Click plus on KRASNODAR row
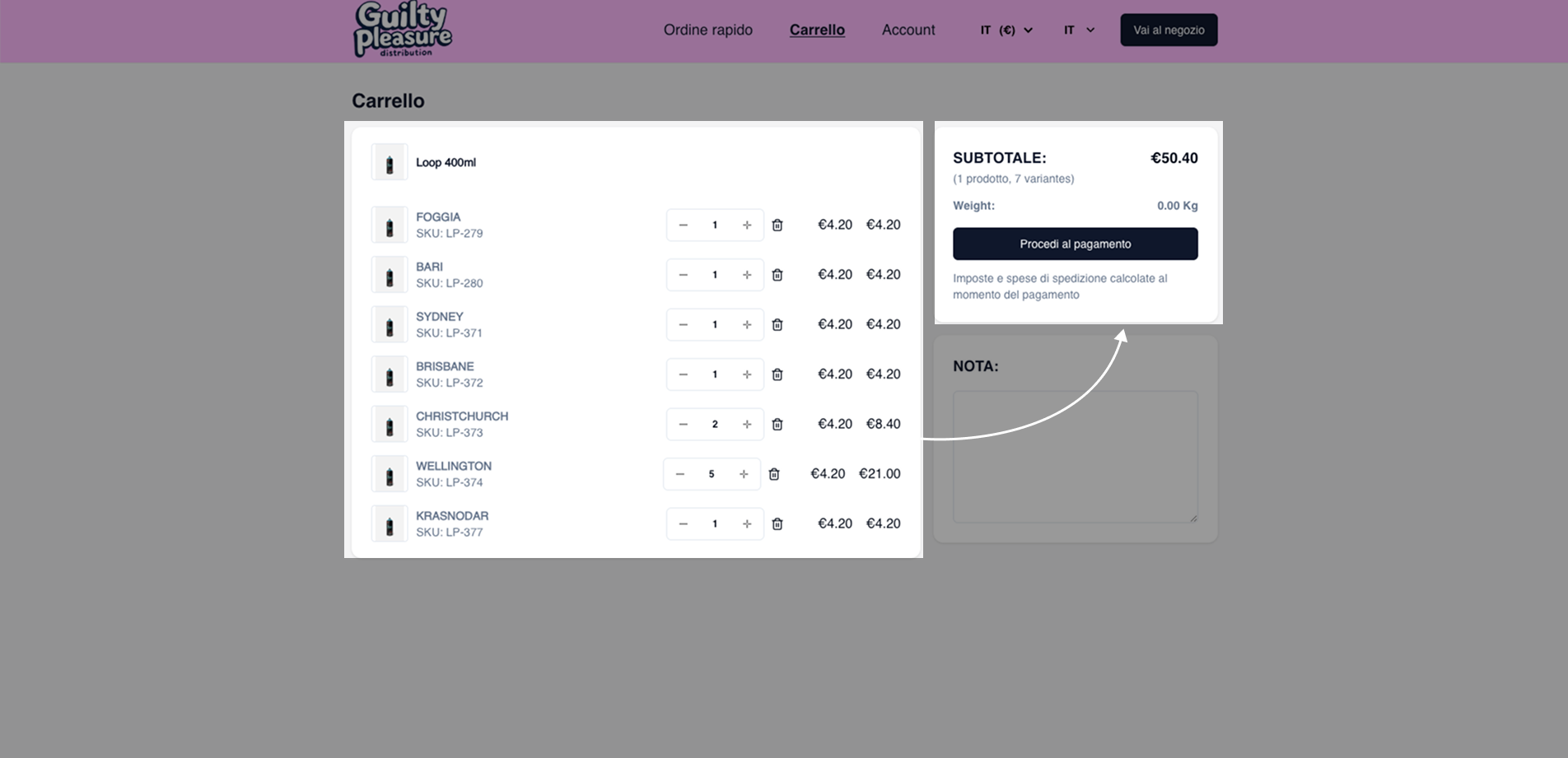Viewport: 1568px width, 758px height. pyautogui.click(x=747, y=523)
